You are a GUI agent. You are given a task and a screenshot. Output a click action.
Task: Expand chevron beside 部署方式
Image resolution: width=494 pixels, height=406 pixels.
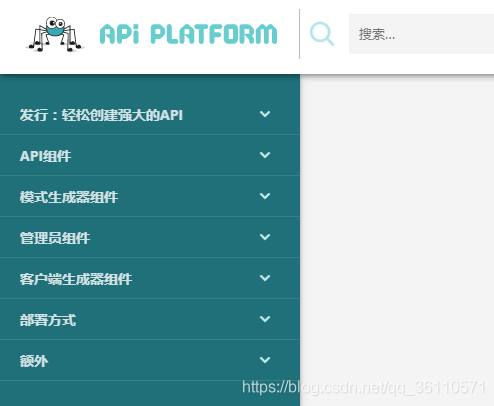tap(265, 319)
